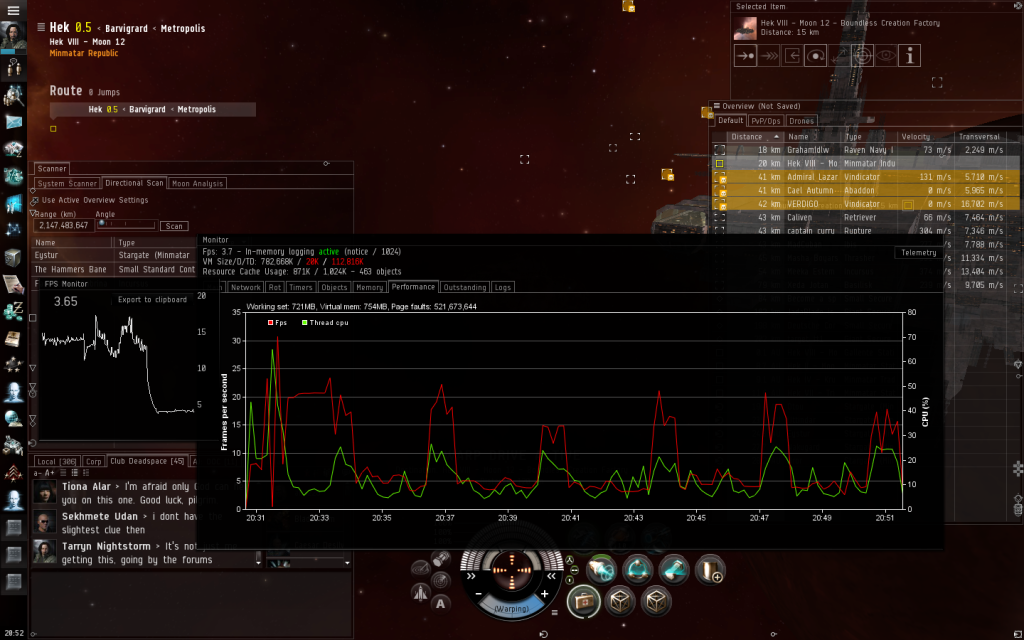The width and height of the screenshot is (1024, 640).
Task: Open the character portrait sheet
Action: 13,37
